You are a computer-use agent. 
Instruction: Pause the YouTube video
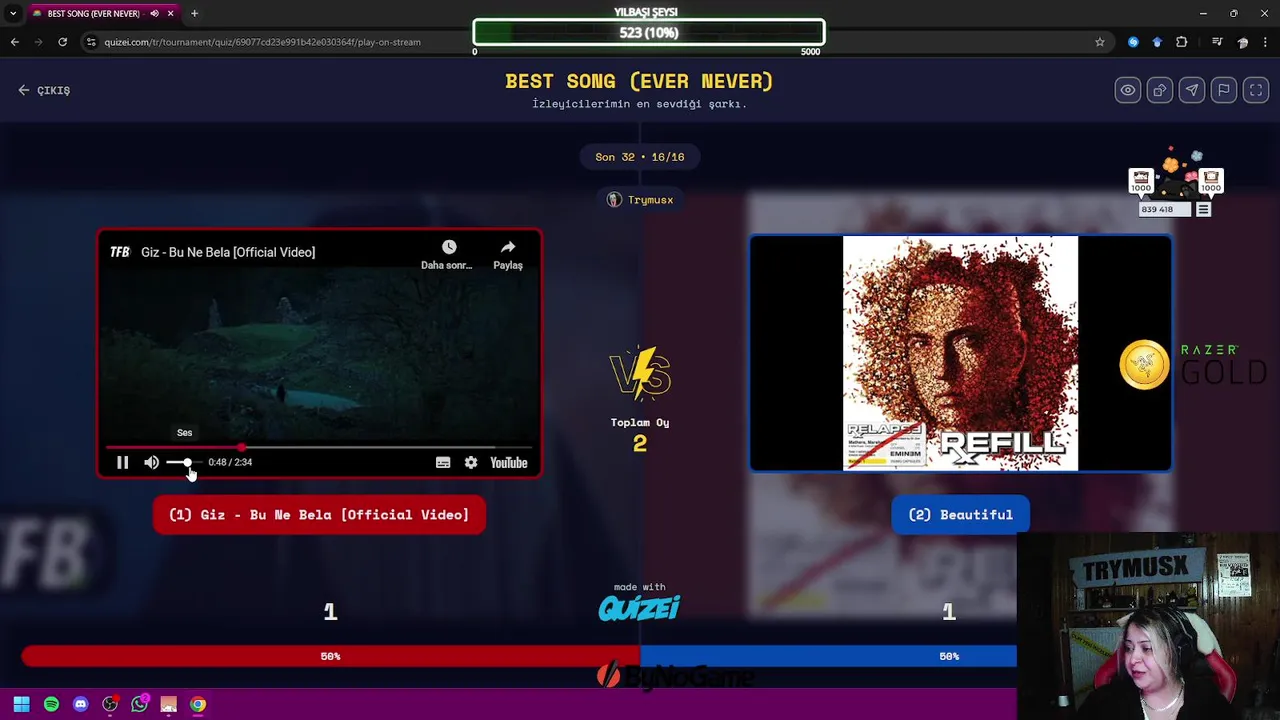click(x=122, y=462)
